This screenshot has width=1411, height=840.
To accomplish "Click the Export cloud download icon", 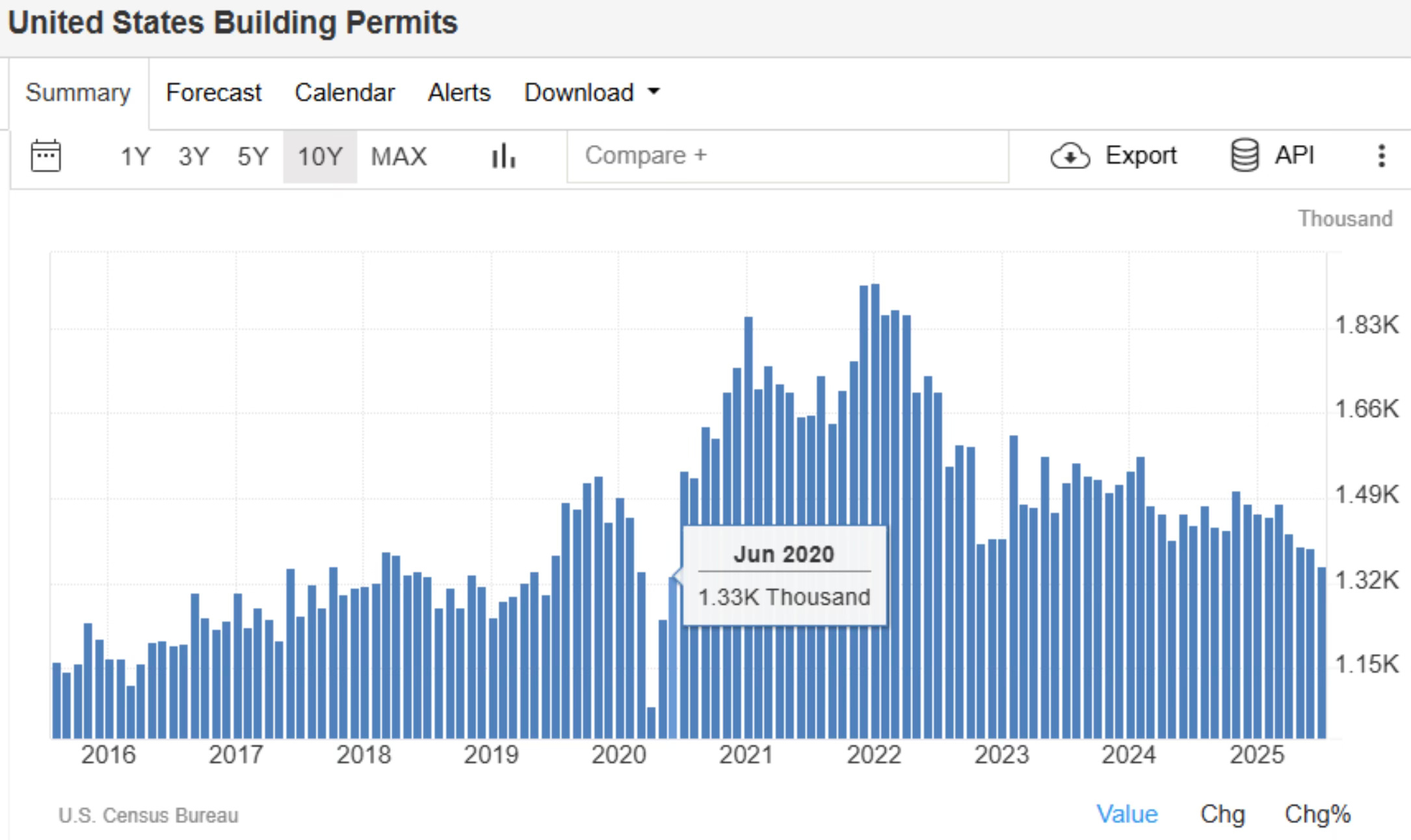I will point(1070,156).
